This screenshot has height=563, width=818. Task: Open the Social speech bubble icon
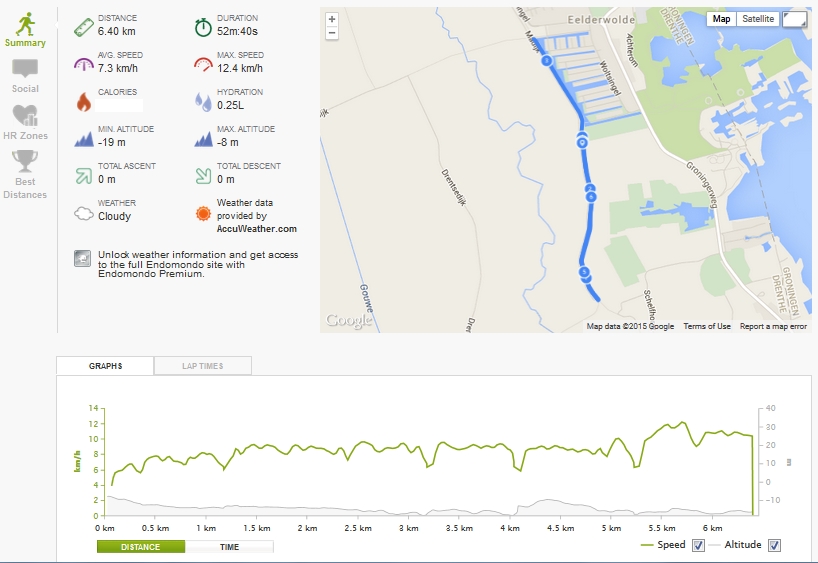click(x=25, y=68)
